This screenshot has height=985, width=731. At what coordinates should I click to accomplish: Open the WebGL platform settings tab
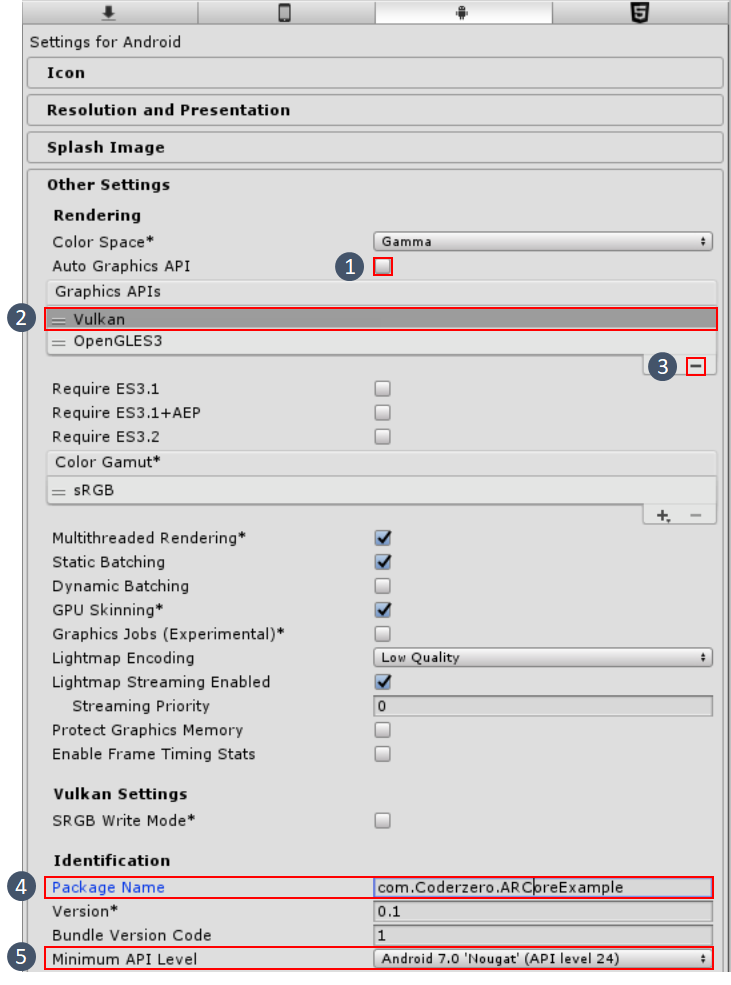click(640, 12)
